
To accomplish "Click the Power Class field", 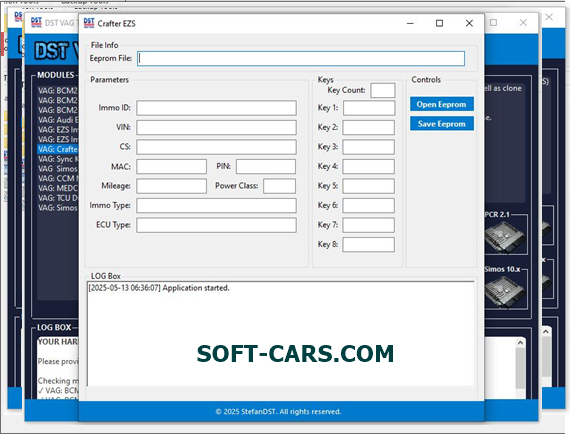I will 280,186.
